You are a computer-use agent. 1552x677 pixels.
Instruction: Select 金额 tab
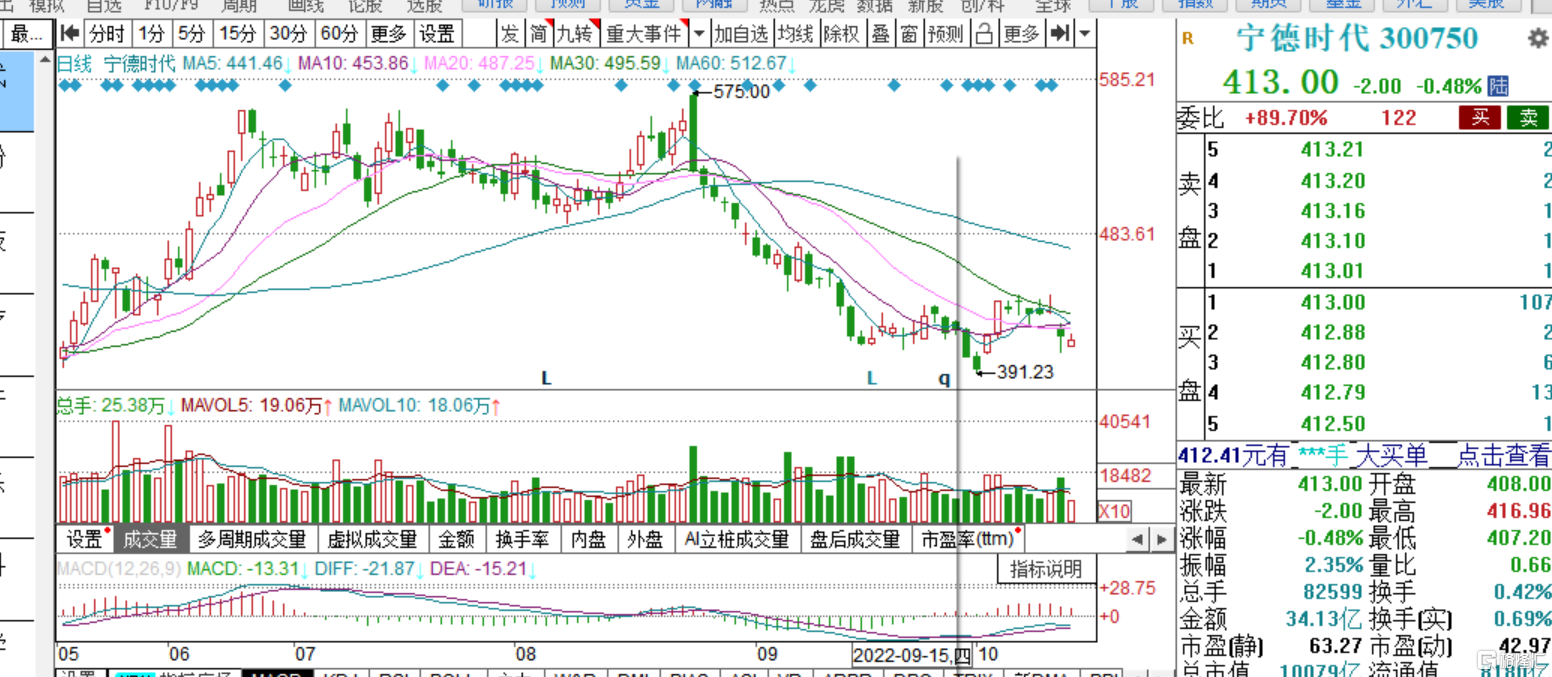(457, 540)
